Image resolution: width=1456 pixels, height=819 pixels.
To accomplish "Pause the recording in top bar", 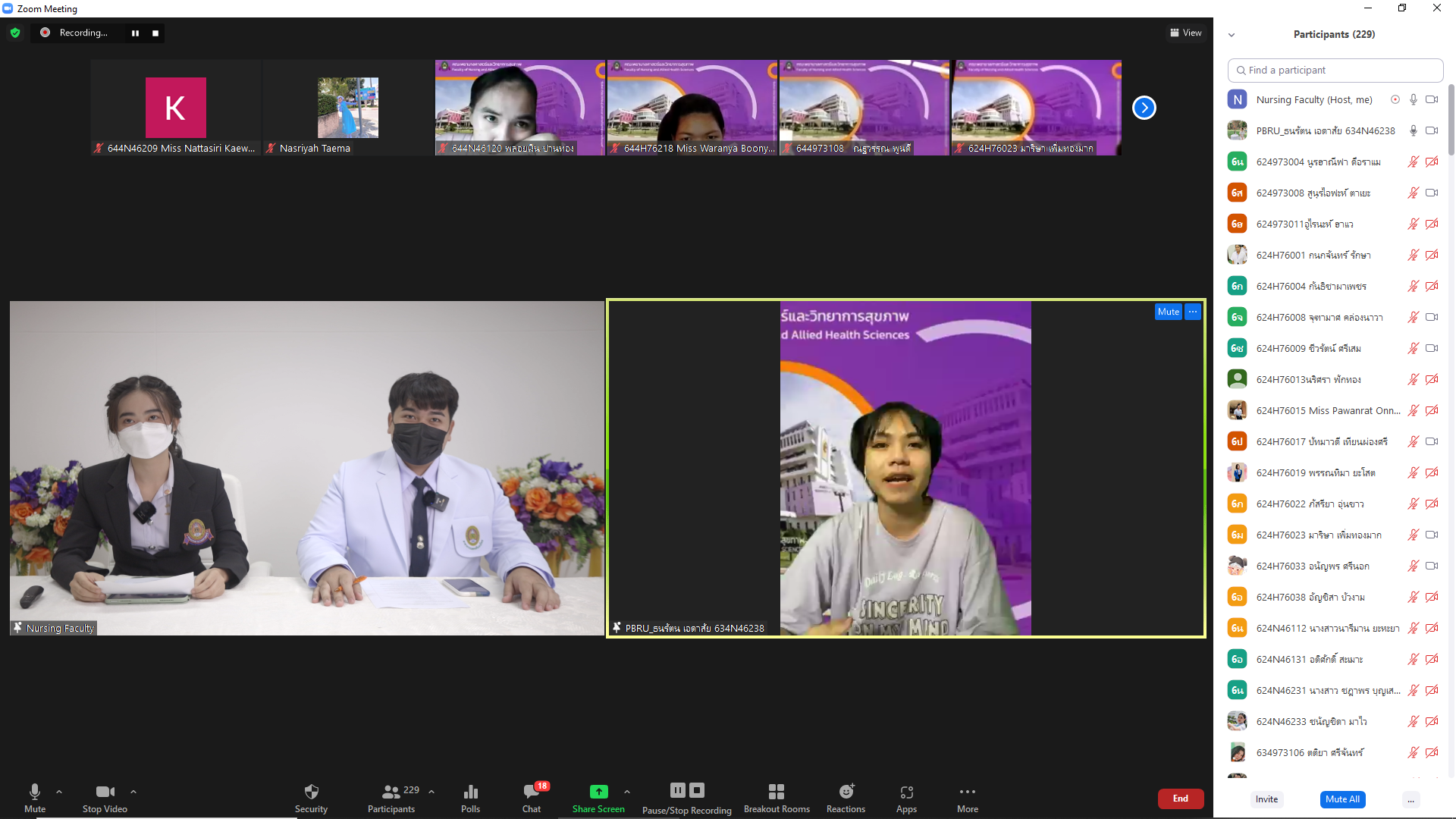I will 135,33.
